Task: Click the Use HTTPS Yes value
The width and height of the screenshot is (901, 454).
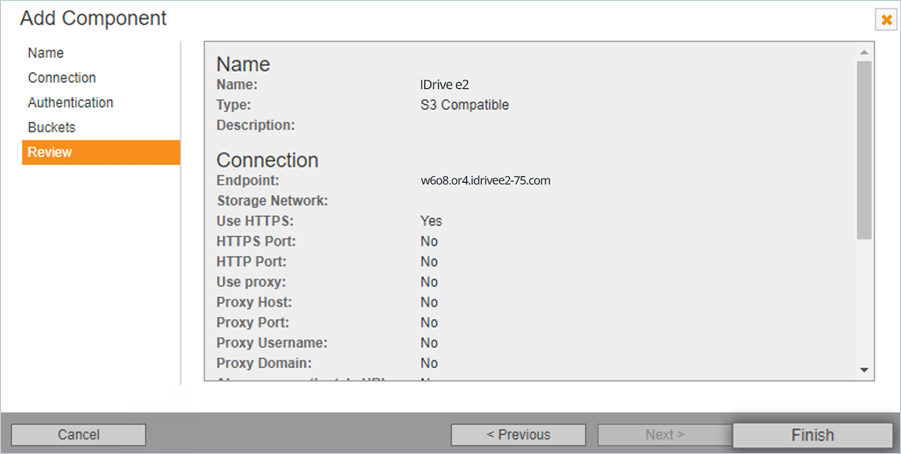Action: pyautogui.click(x=431, y=221)
